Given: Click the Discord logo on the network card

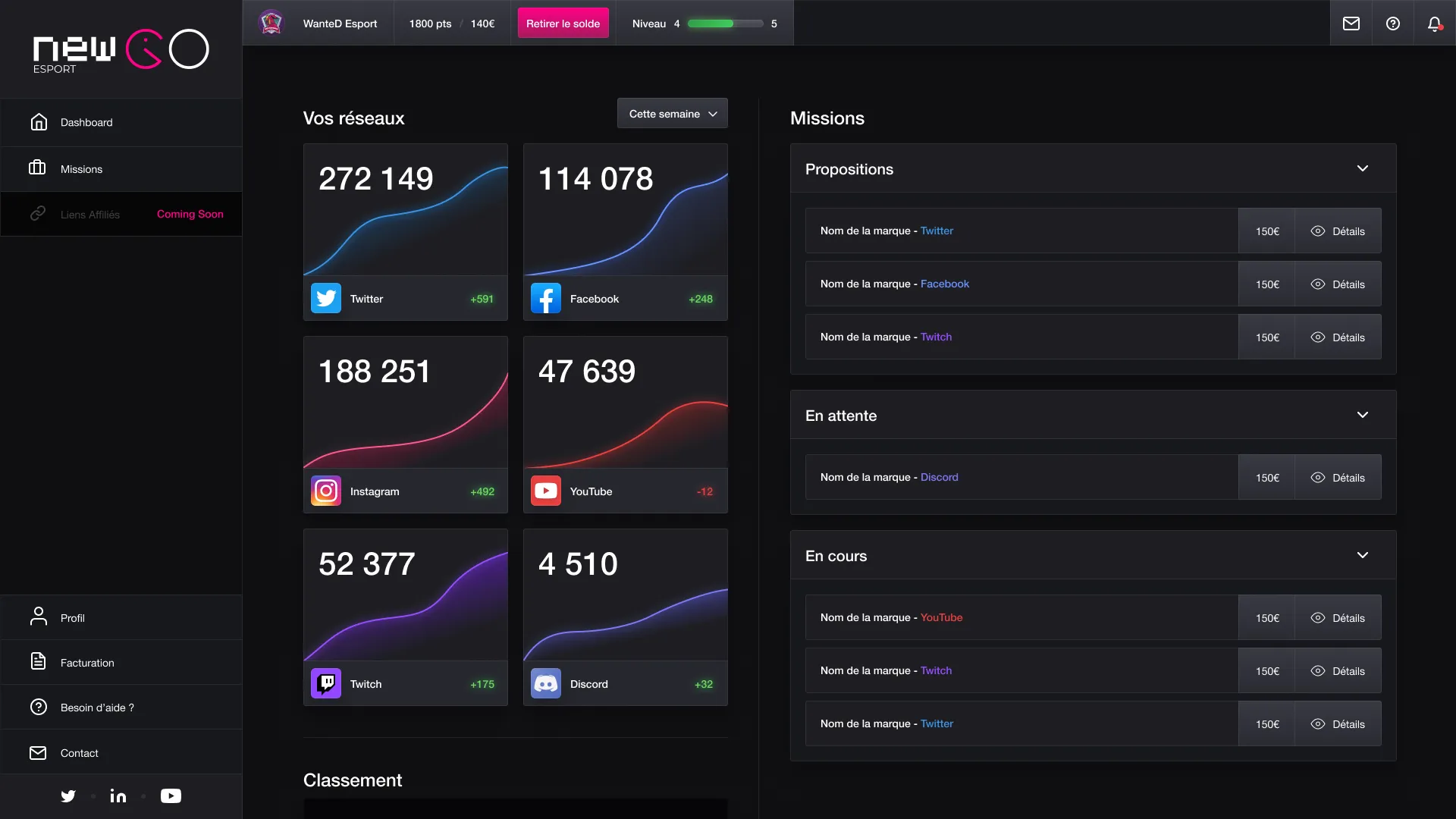Looking at the screenshot, I should coord(546,683).
